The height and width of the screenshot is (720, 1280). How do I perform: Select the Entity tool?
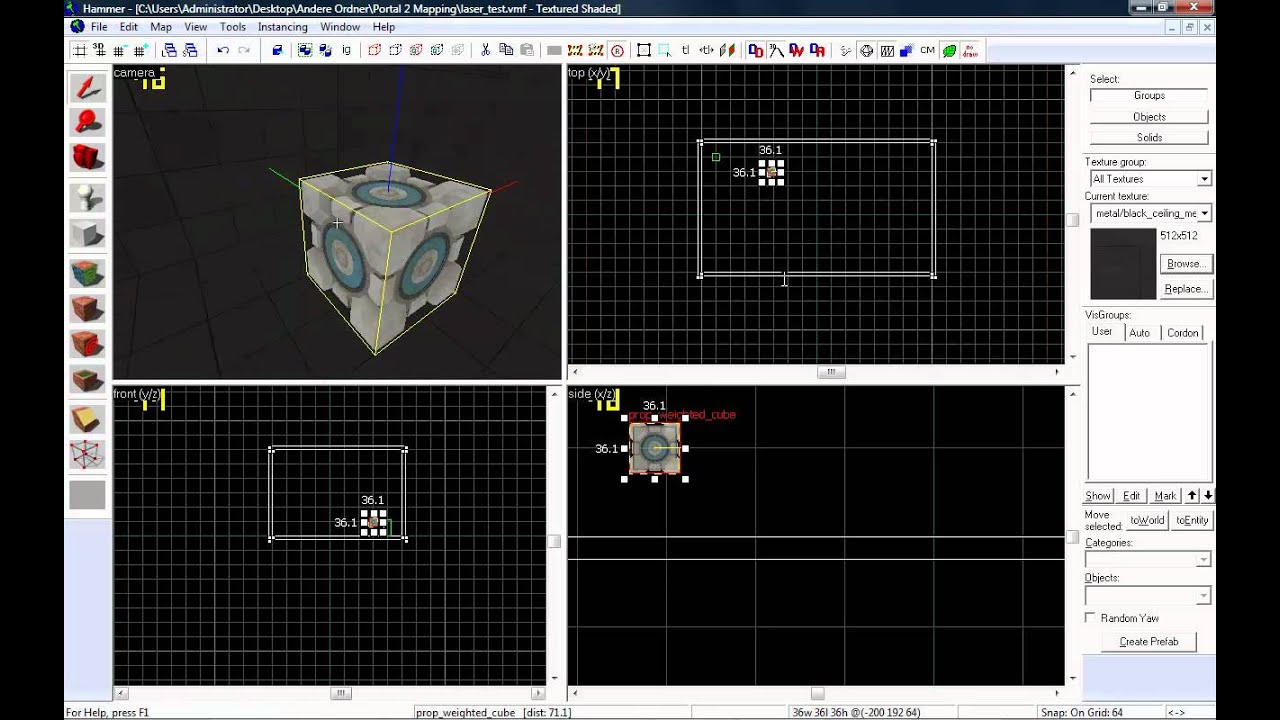pos(88,197)
